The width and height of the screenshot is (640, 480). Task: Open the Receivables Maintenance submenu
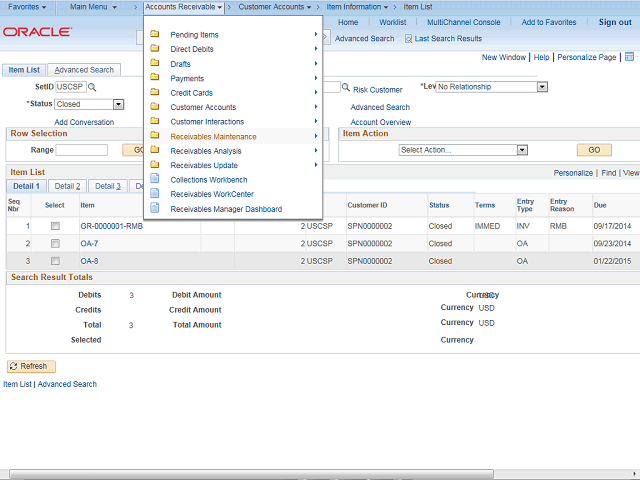point(213,136)
